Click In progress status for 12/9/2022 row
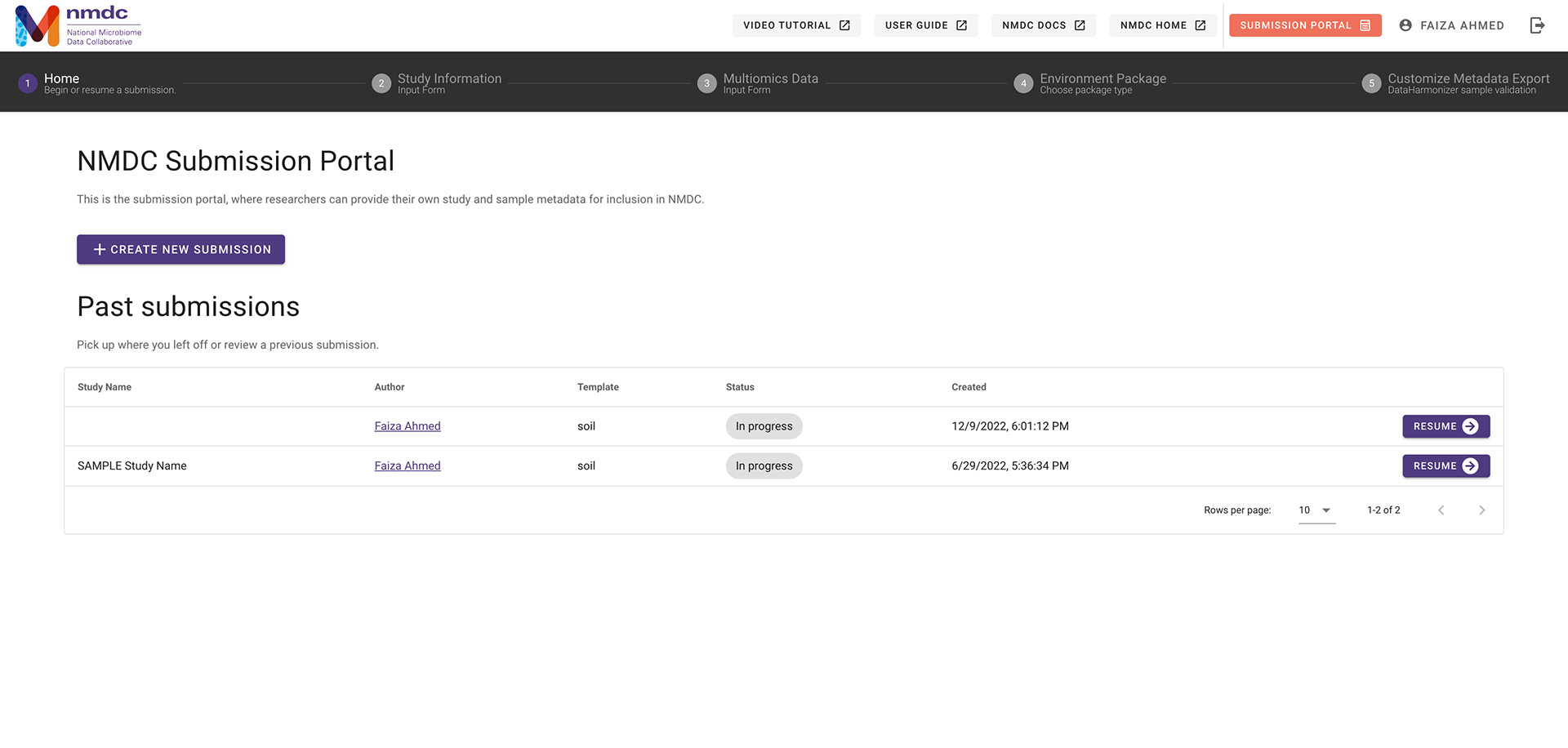Image resolution: width=1568 pixels, height=748 pixels. [764, 426]
